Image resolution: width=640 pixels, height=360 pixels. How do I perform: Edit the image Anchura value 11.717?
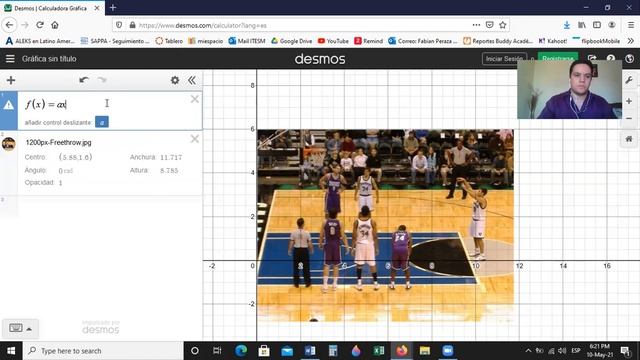(x=171, y=158)
